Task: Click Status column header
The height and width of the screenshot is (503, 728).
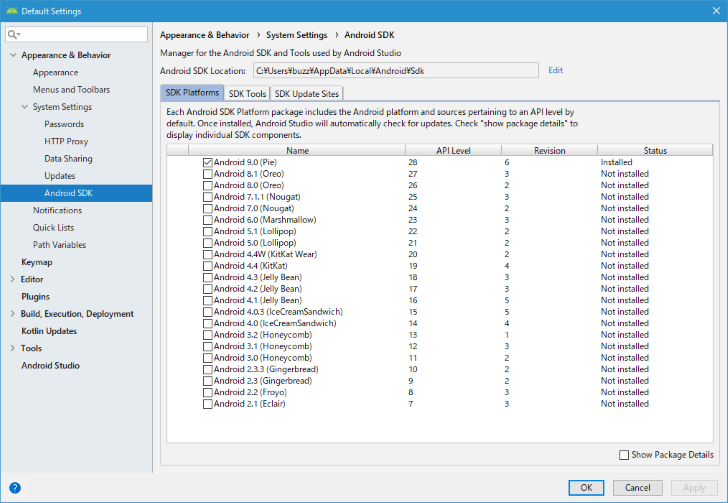Action: coord(655,150)
